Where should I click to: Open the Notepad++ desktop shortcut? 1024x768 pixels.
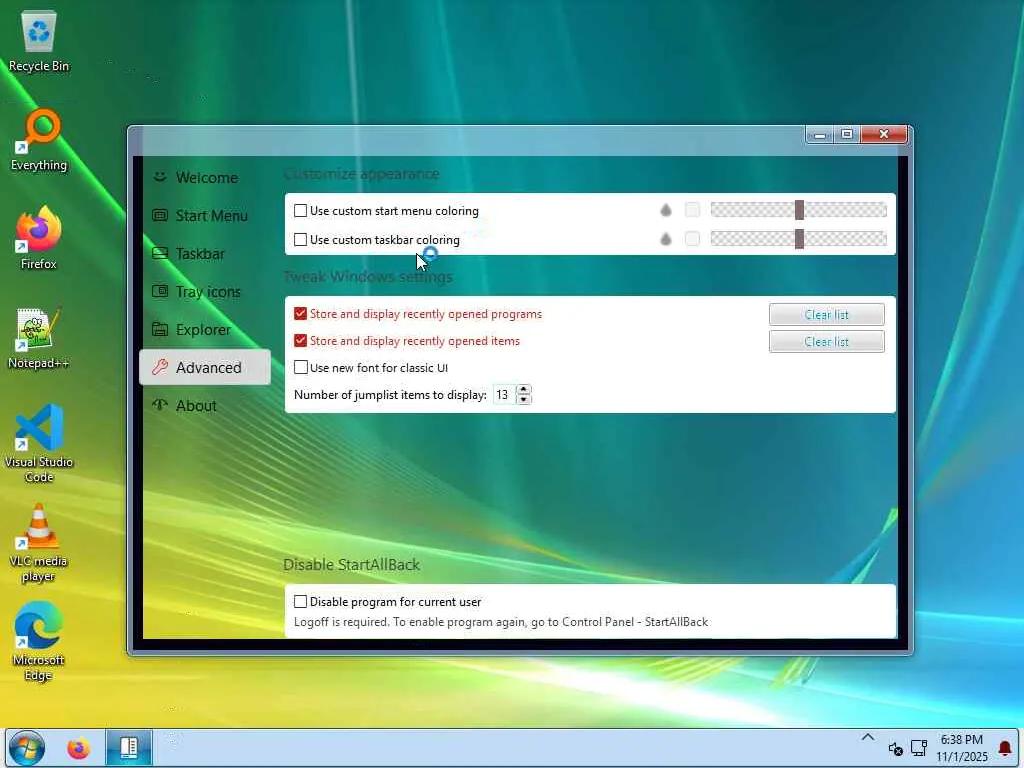point(39,338)
